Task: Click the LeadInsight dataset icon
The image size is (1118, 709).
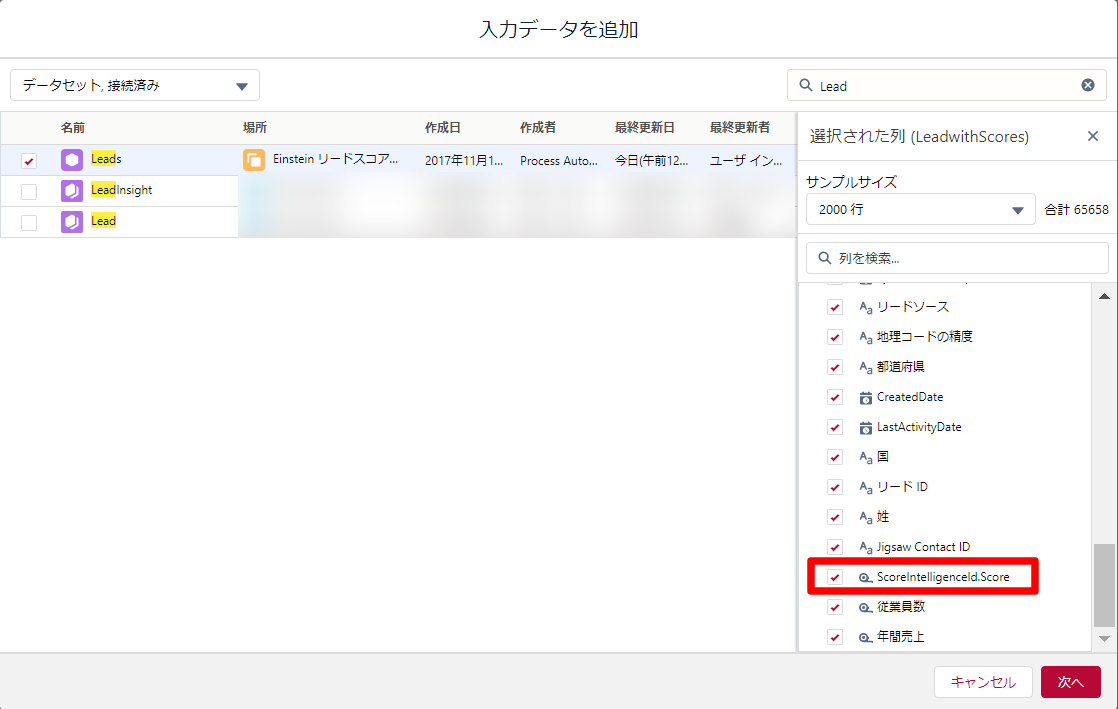Action: pyautogui.click(x=72, y=191)
